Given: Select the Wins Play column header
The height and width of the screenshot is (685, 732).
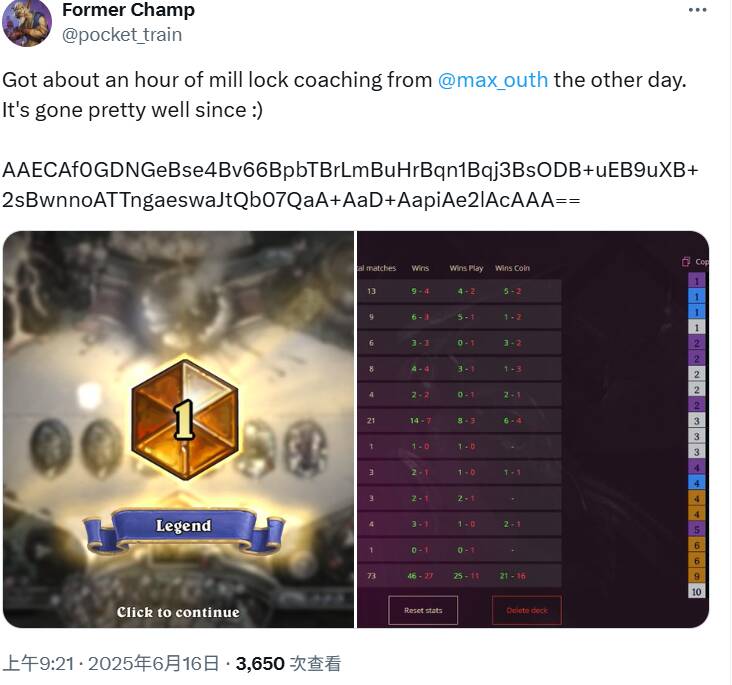Looking at the screenshot, I should pyautogui.click(x=466, y=268).
